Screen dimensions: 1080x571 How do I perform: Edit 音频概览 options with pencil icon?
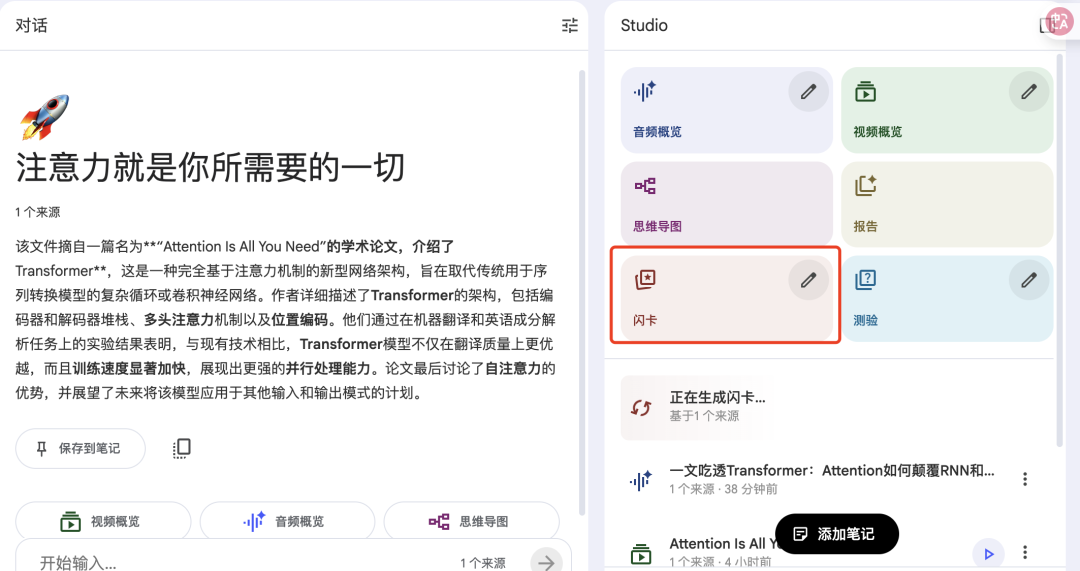click(x=809, y=92)
